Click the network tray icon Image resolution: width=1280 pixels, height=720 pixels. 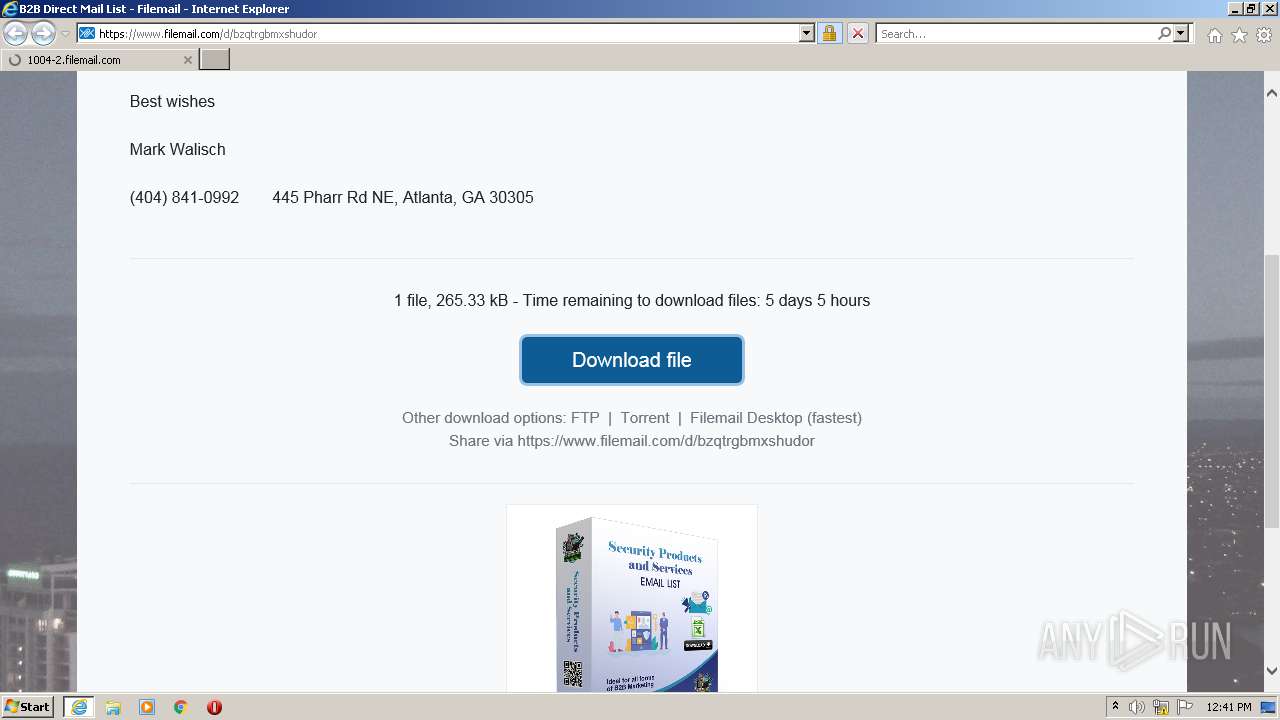click(x=1161, y=707)
